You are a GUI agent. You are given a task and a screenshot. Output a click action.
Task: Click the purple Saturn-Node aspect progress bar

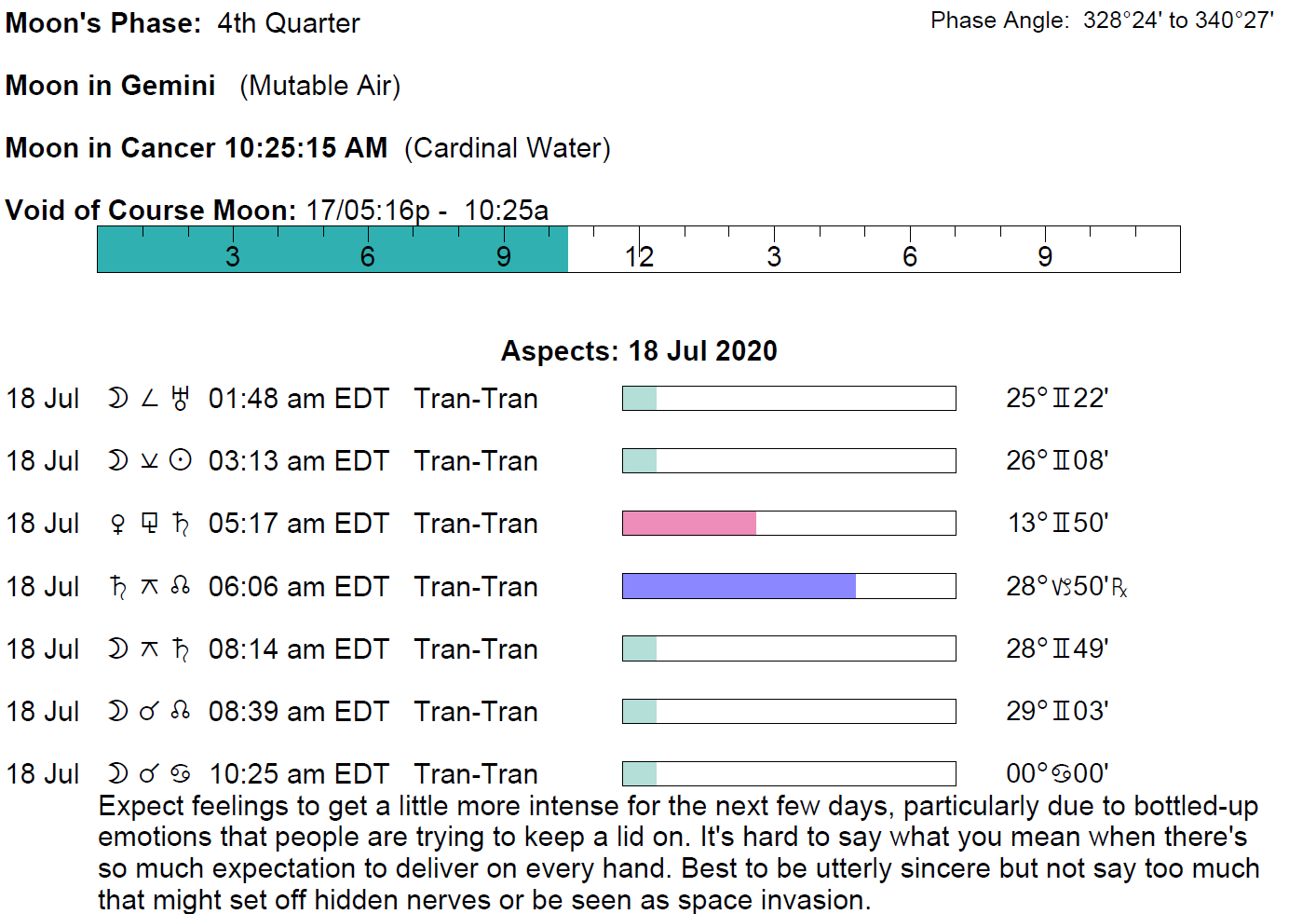click(x=739, y=586)
